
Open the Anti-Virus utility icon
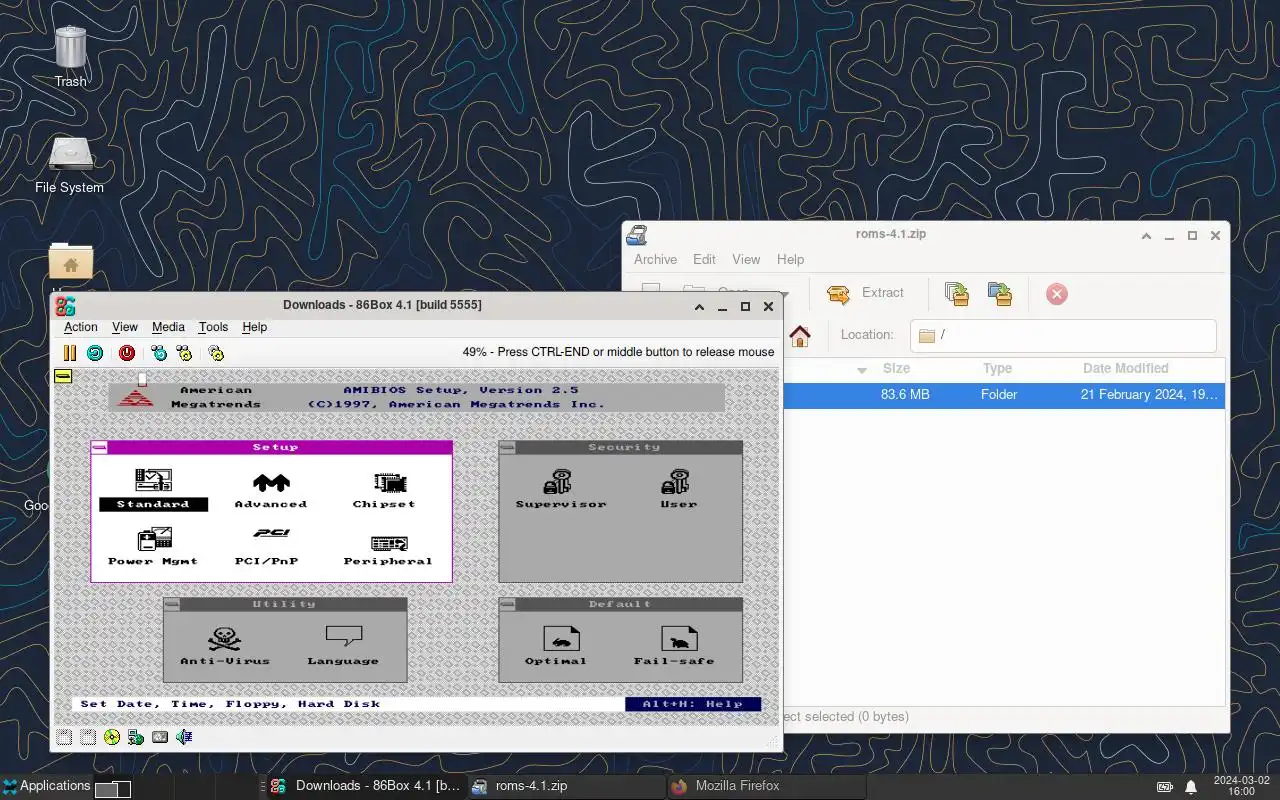224,646
